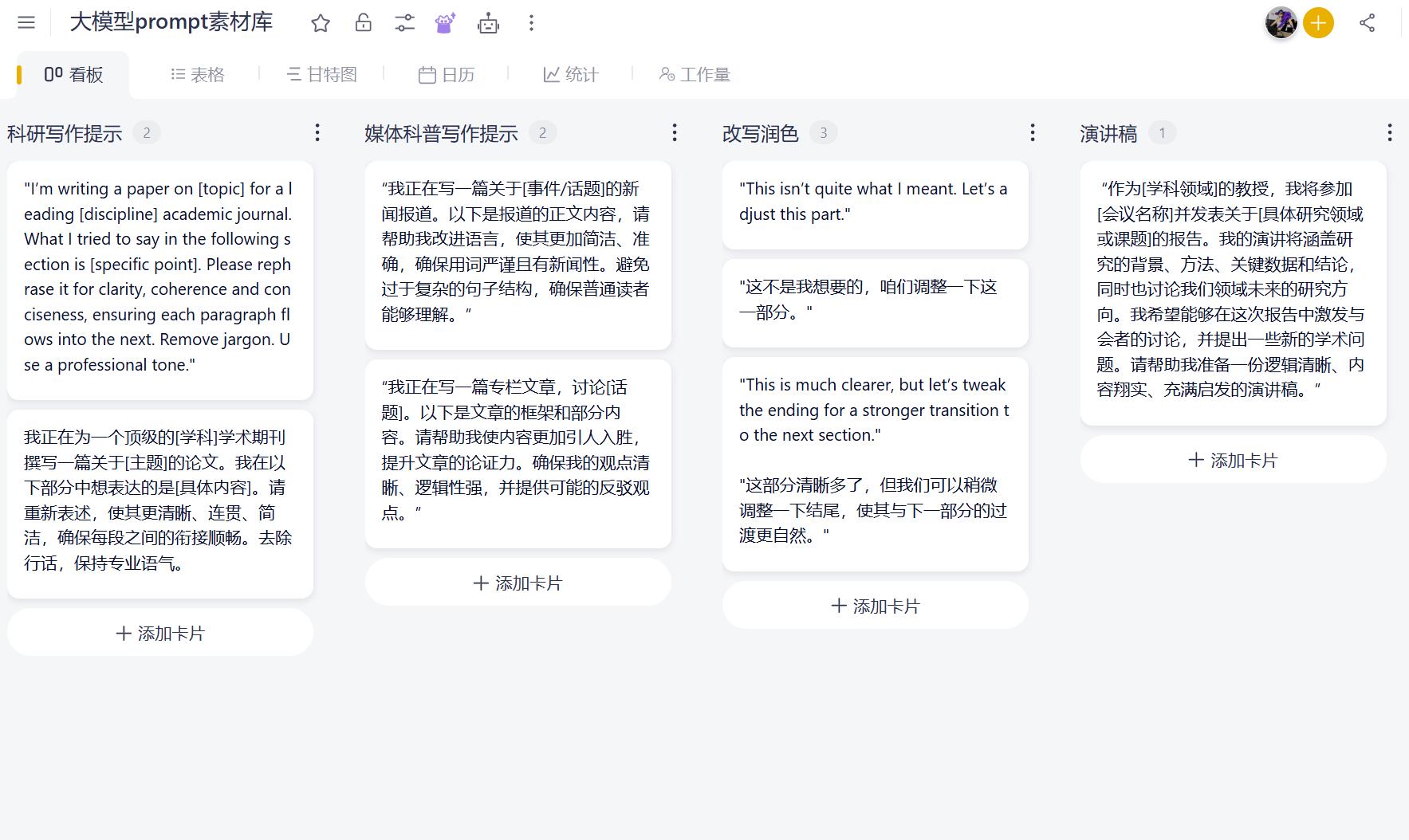Open the yellow plus invite button
Image resolution: width=1409 pixels, height=840 pixels.
tap(1317, 23)
